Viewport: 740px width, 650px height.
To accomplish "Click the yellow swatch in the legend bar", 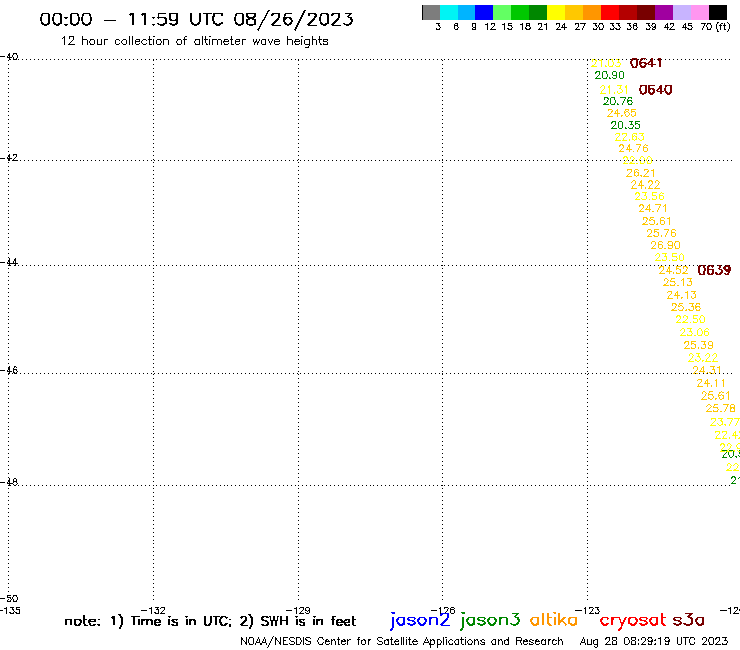I will pos(556,12).
